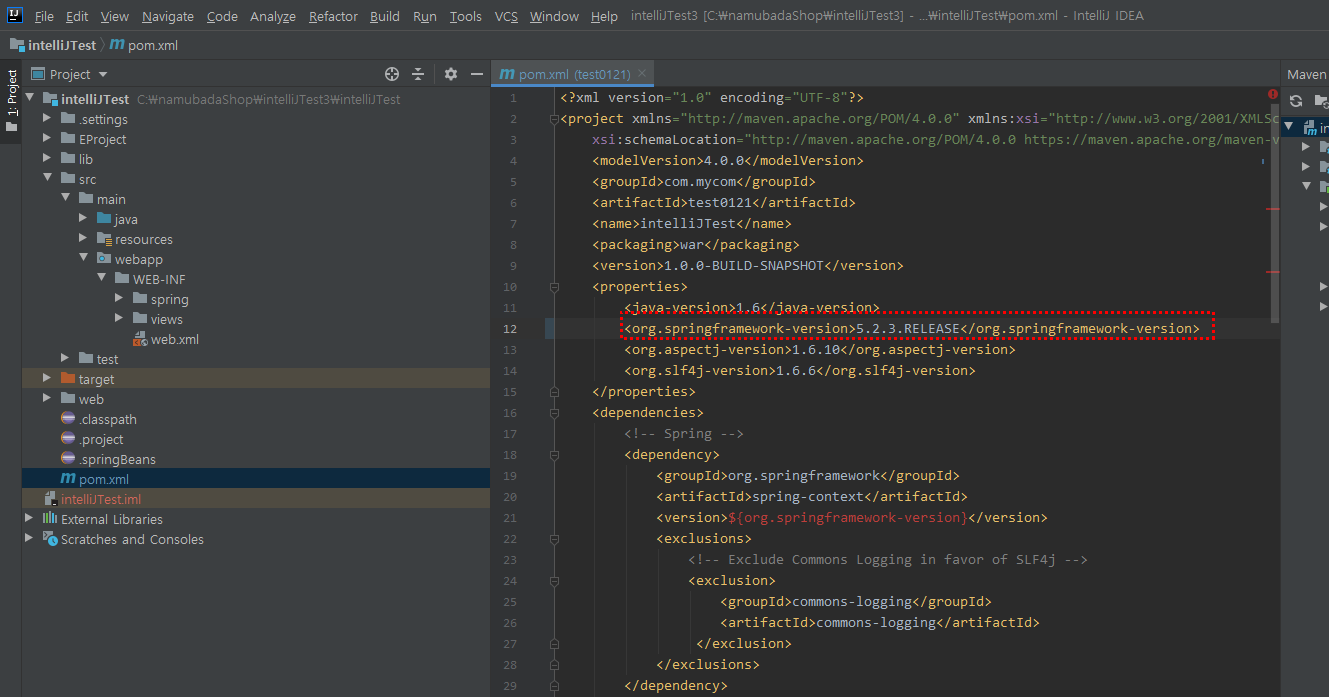
Task: Click the web folder icon
Action: pyautogui.click(x=68, y=399)
